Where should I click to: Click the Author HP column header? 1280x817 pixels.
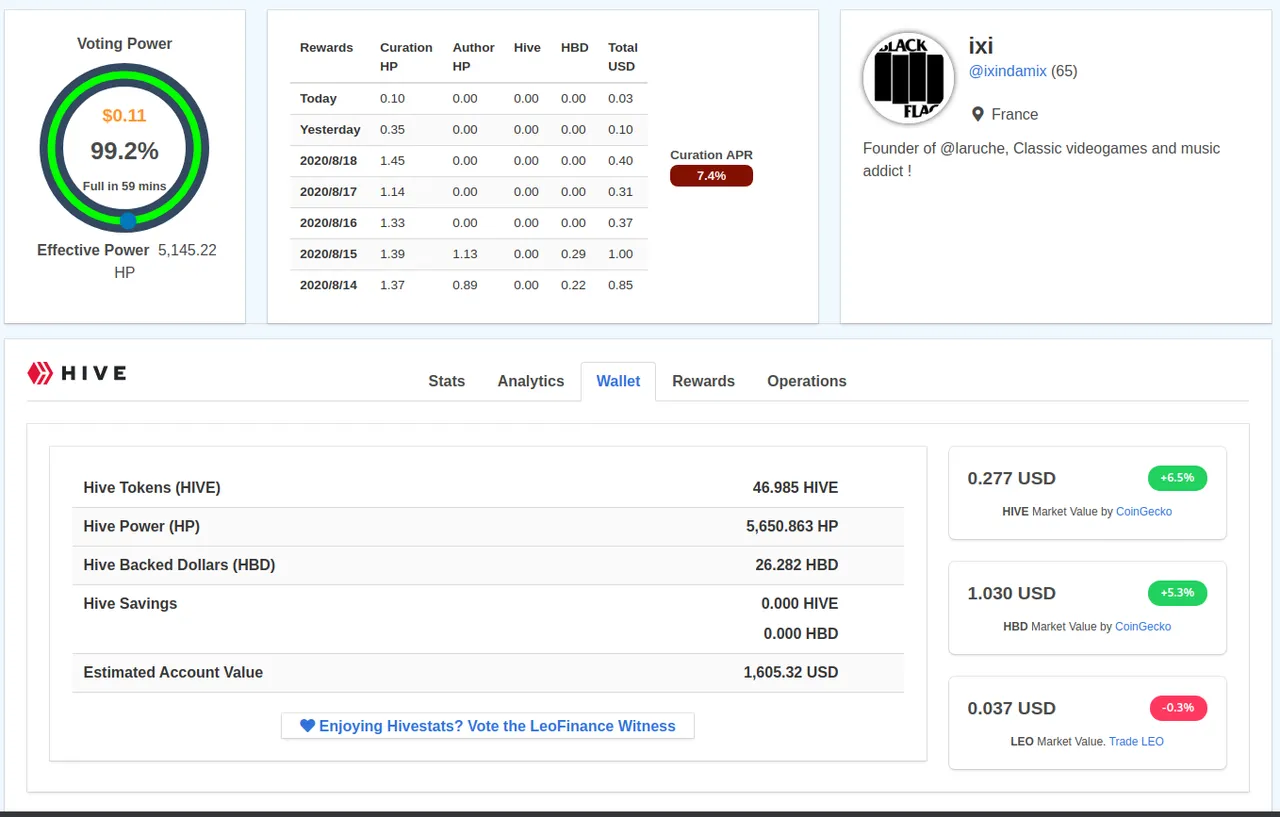[x=473, y=57]
